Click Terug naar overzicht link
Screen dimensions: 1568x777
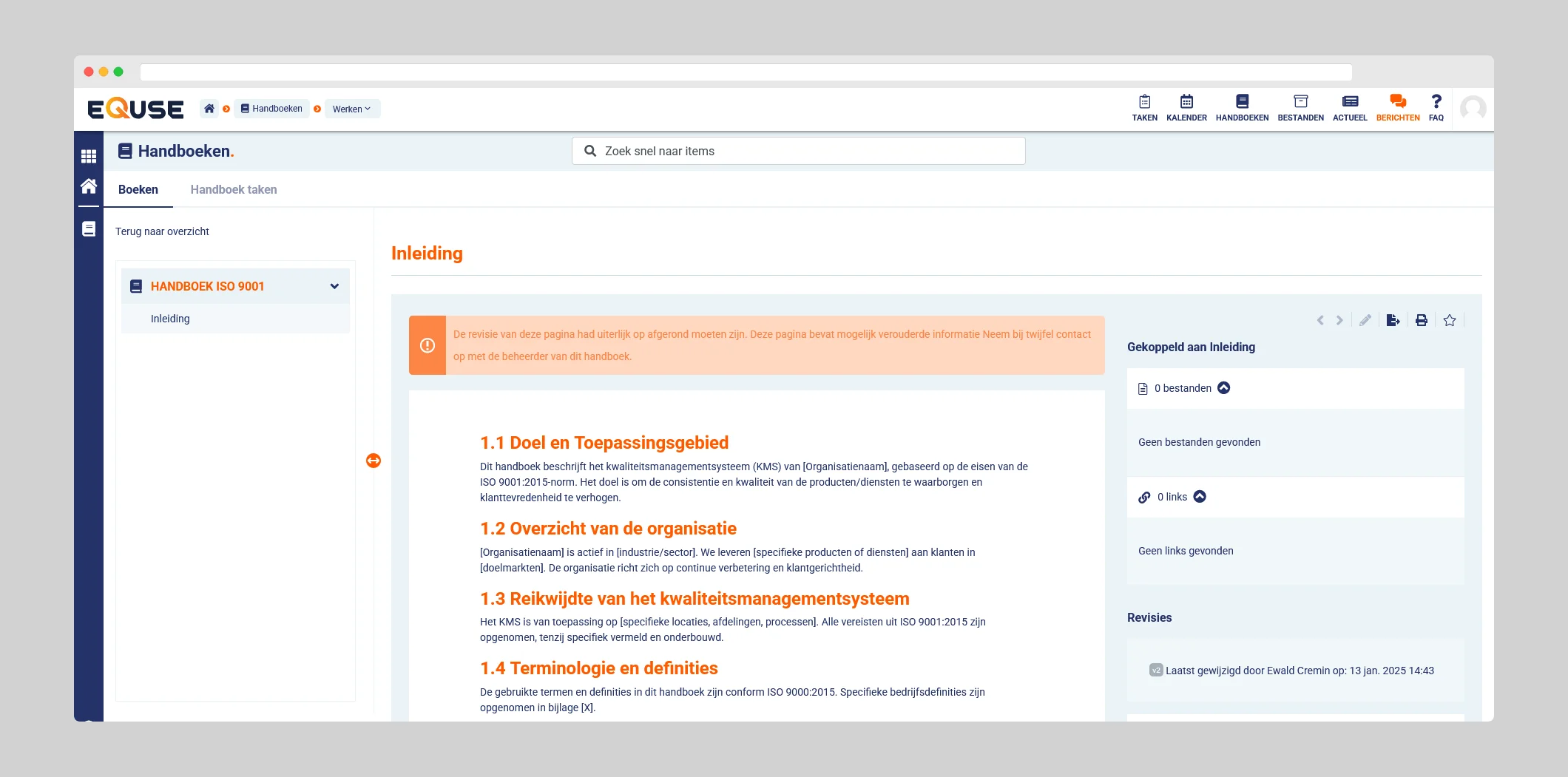point(162,231)
